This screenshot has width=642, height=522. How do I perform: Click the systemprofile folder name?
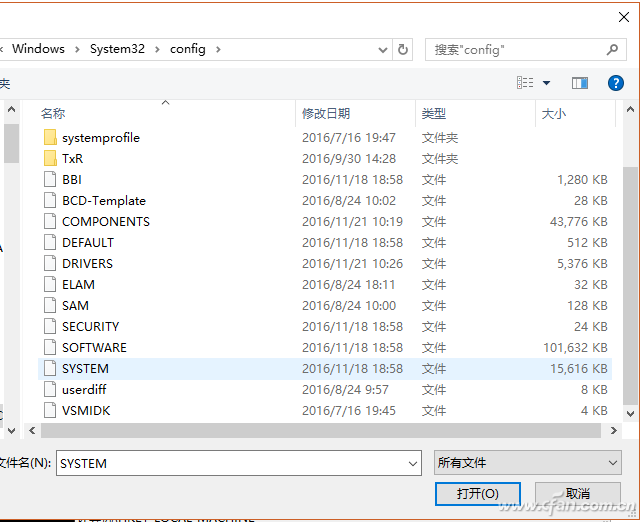101,138
